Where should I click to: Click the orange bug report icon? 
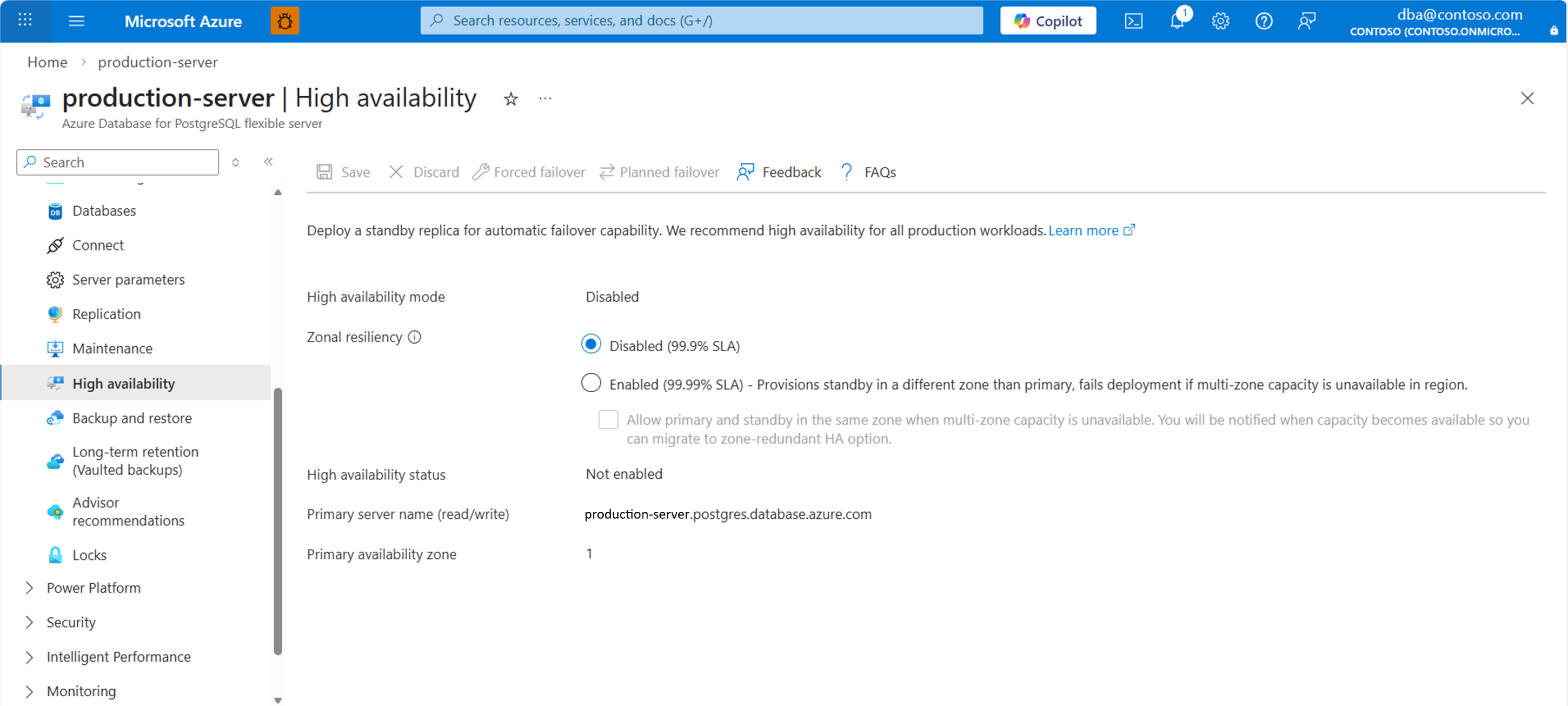click(x=284, y=21)
